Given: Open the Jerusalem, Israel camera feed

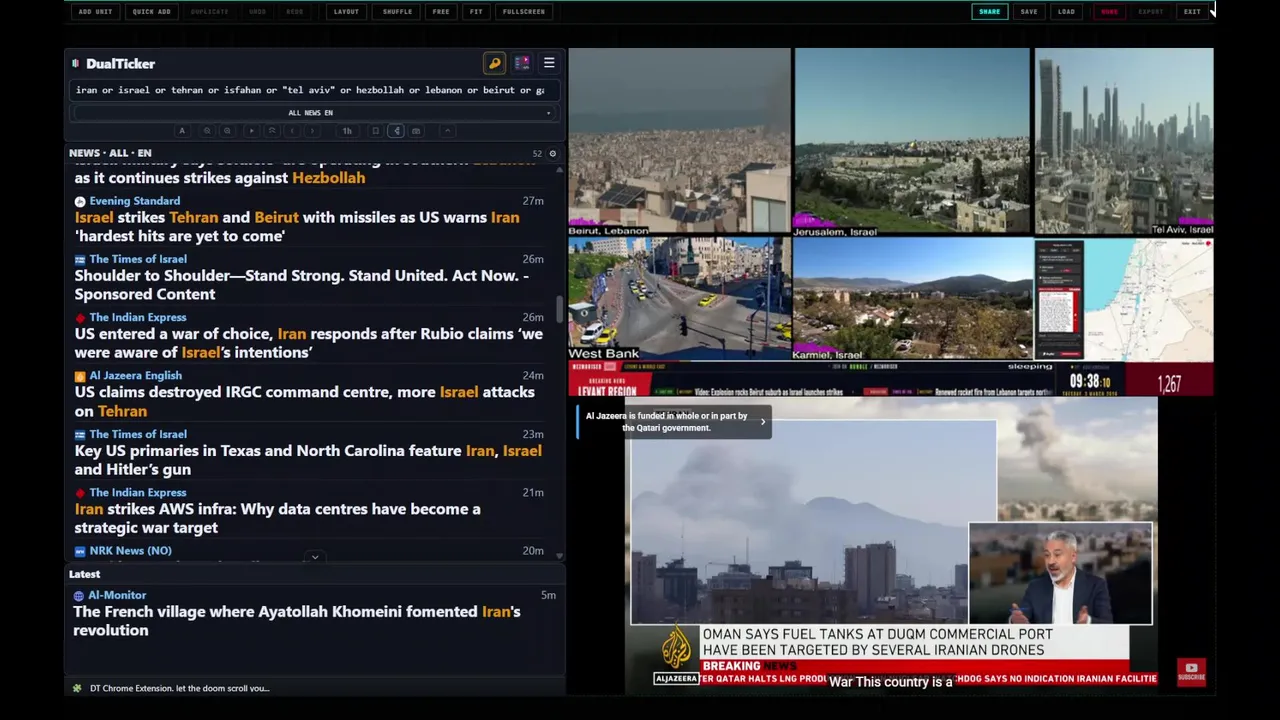Looking at the screenshot, I should pos(912,141).
